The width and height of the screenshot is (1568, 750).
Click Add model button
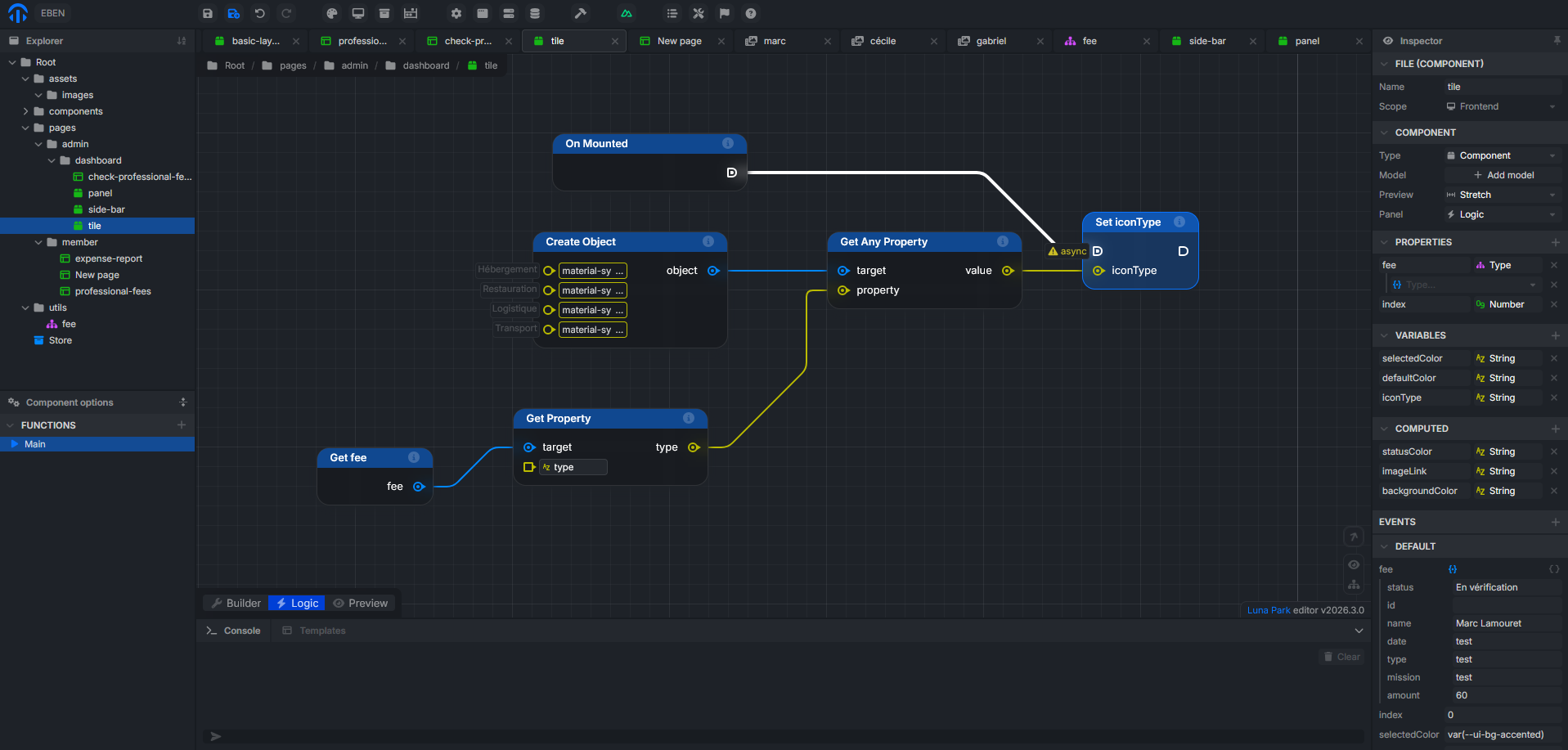pyautogui.click(x=1503, y=175)
